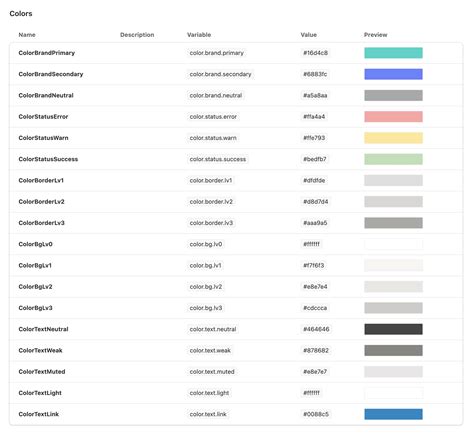The height and width of the screenshot is (435, 474).
Task: Click the ColorBgLv3 name cell
Action: (35, 308)
